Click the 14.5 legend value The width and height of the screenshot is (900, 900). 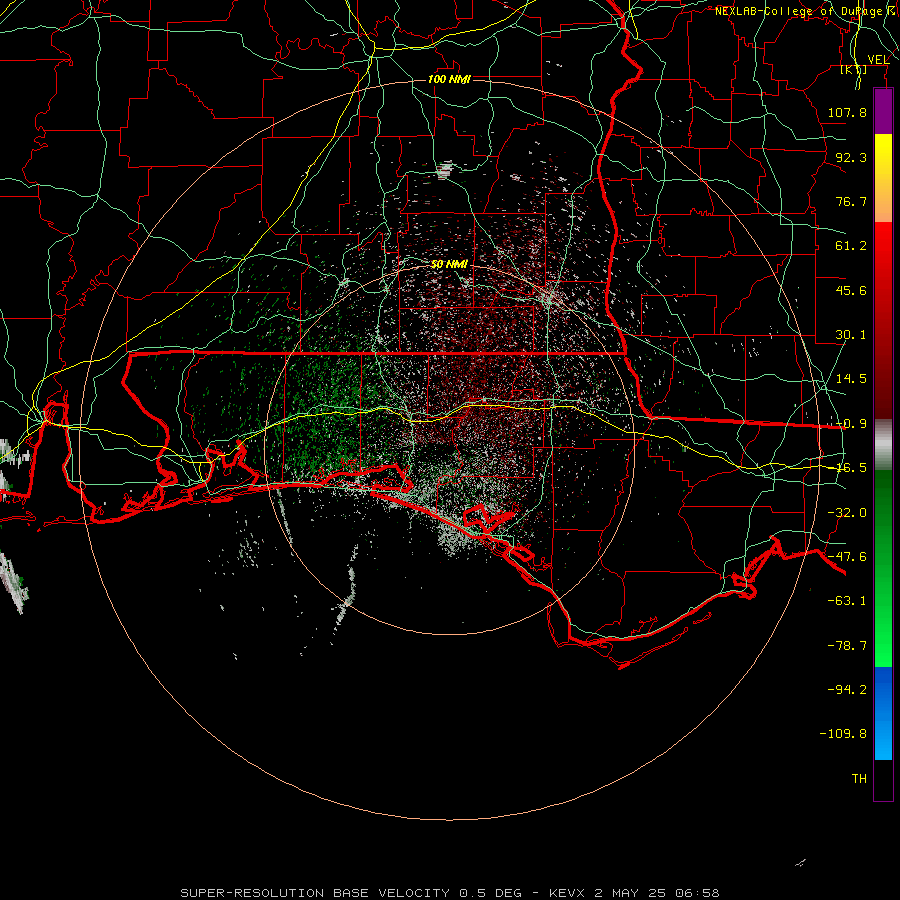tap(851, 379)
